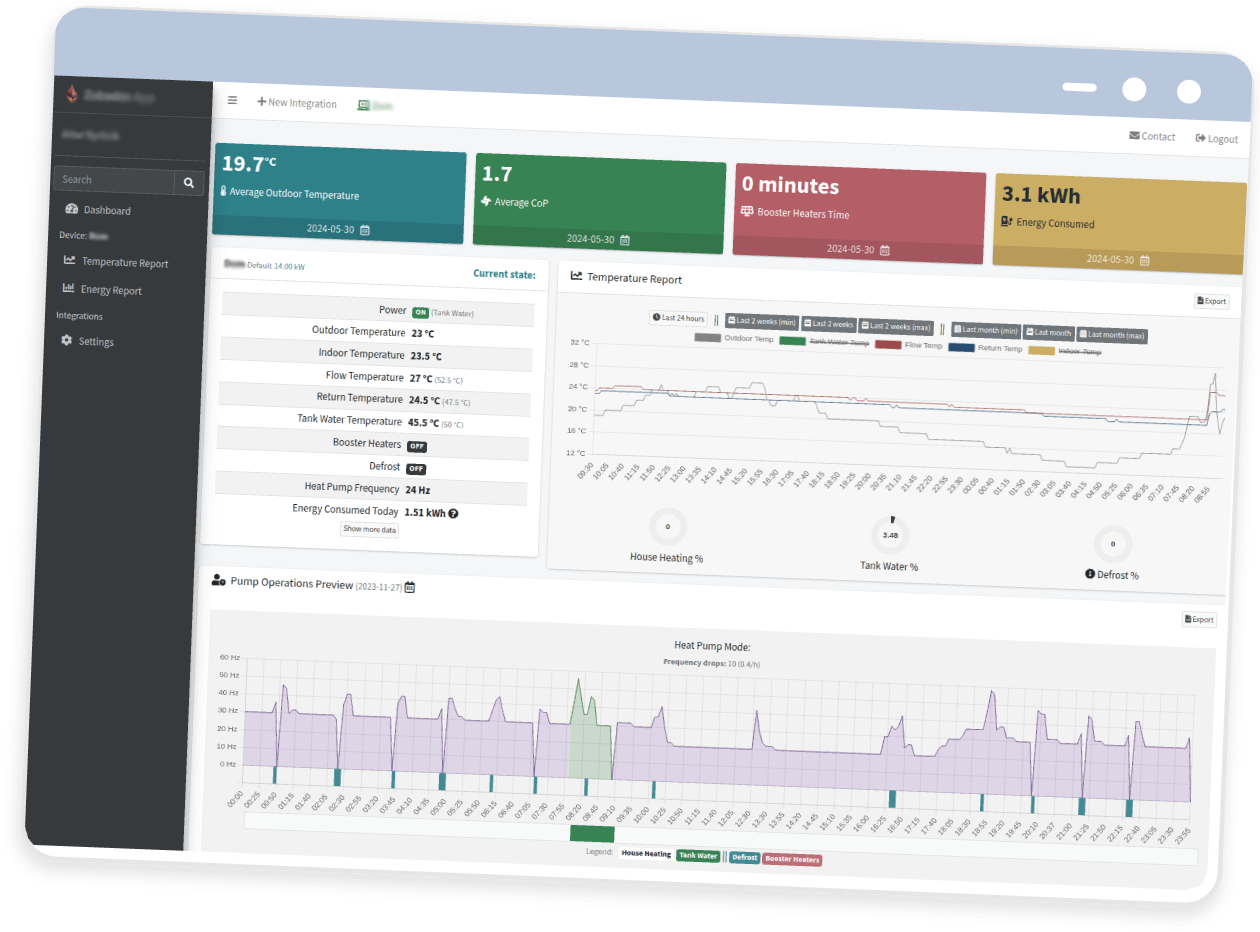1260x932 pixels.
Task: Expand the Show more data section
Action: click(370, 529)
